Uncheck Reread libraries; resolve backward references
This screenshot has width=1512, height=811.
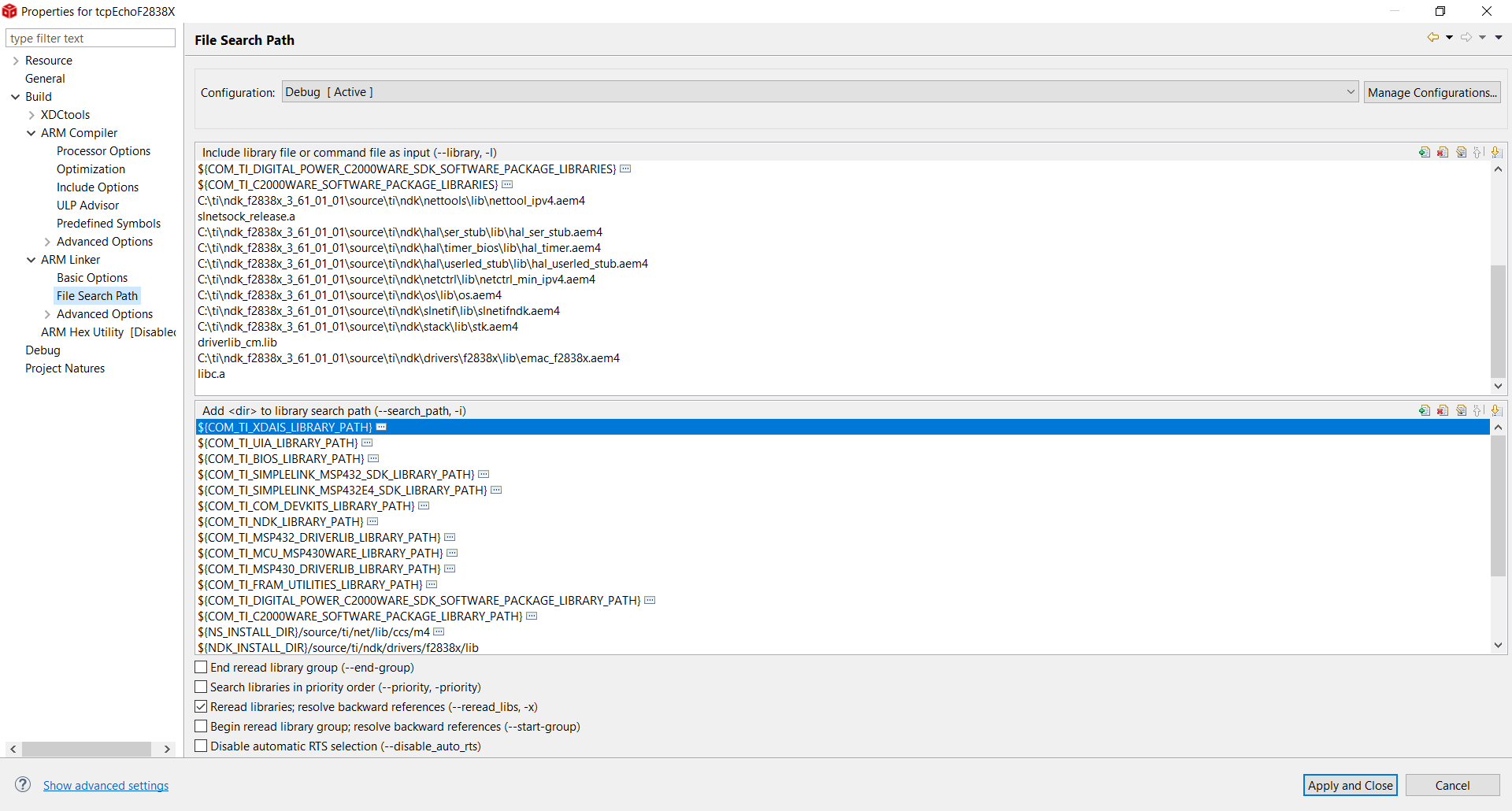[x=201, y=707]
